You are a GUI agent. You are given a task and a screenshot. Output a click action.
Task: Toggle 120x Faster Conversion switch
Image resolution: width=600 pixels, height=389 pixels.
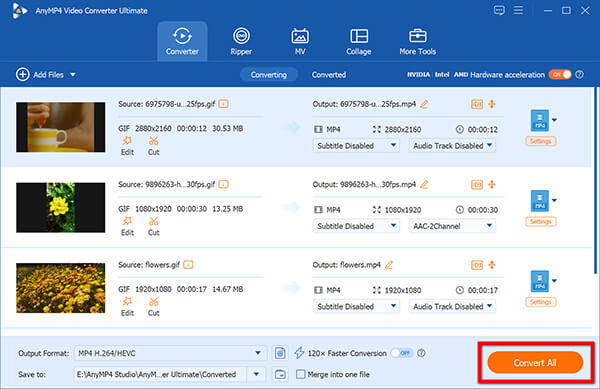[401, 353]
